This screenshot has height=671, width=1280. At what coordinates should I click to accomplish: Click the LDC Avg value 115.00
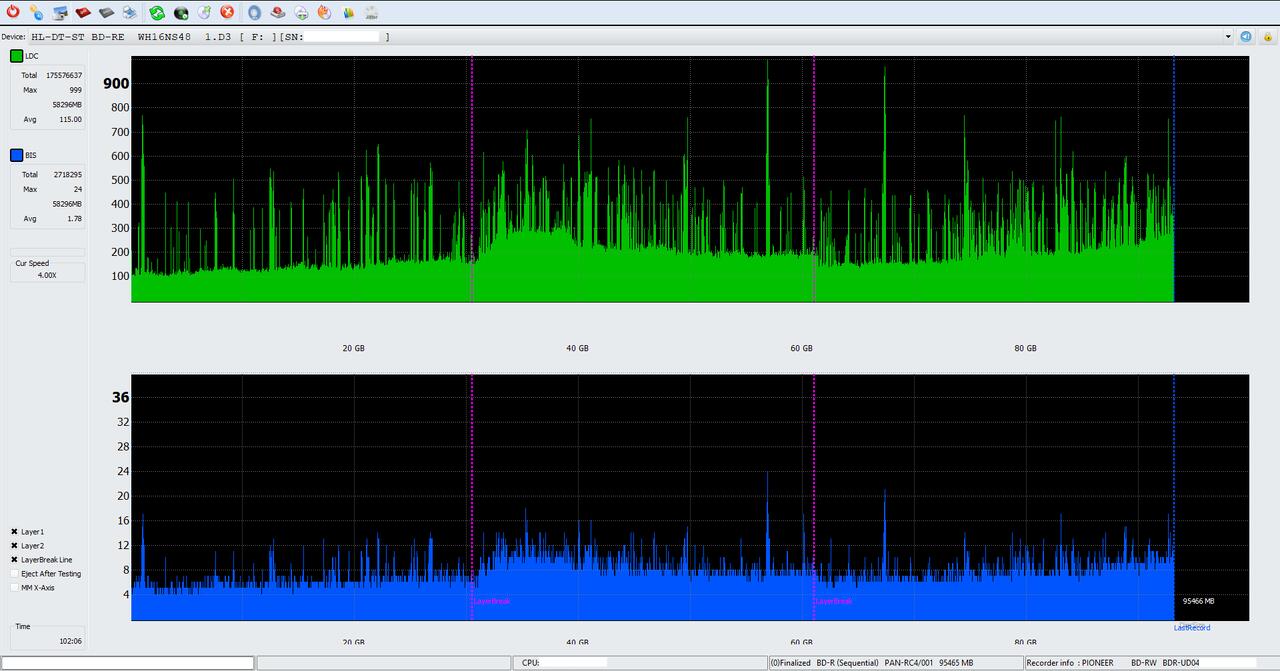coord(70,119)
